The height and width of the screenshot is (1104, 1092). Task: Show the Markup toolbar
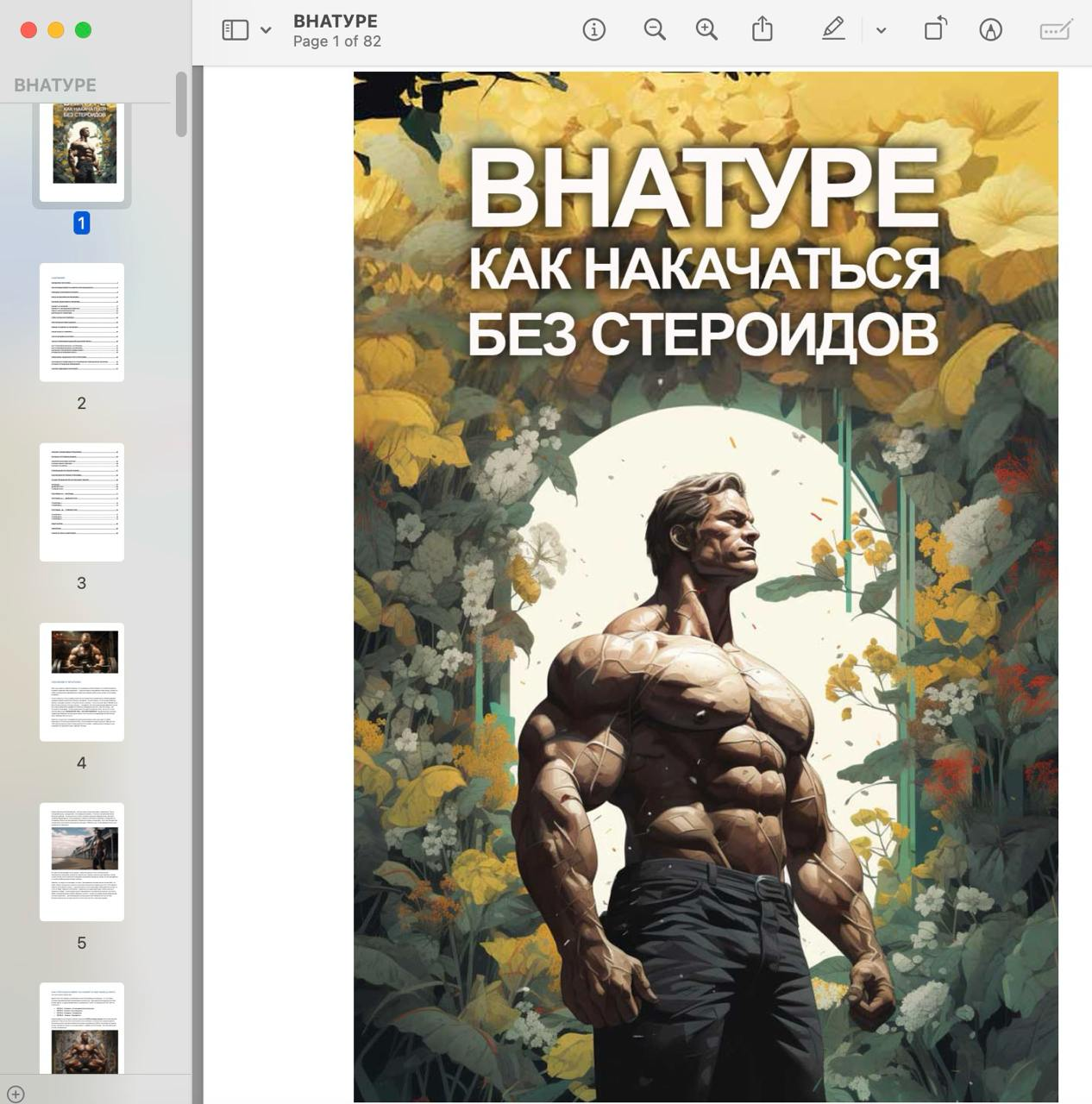[990, 30]
